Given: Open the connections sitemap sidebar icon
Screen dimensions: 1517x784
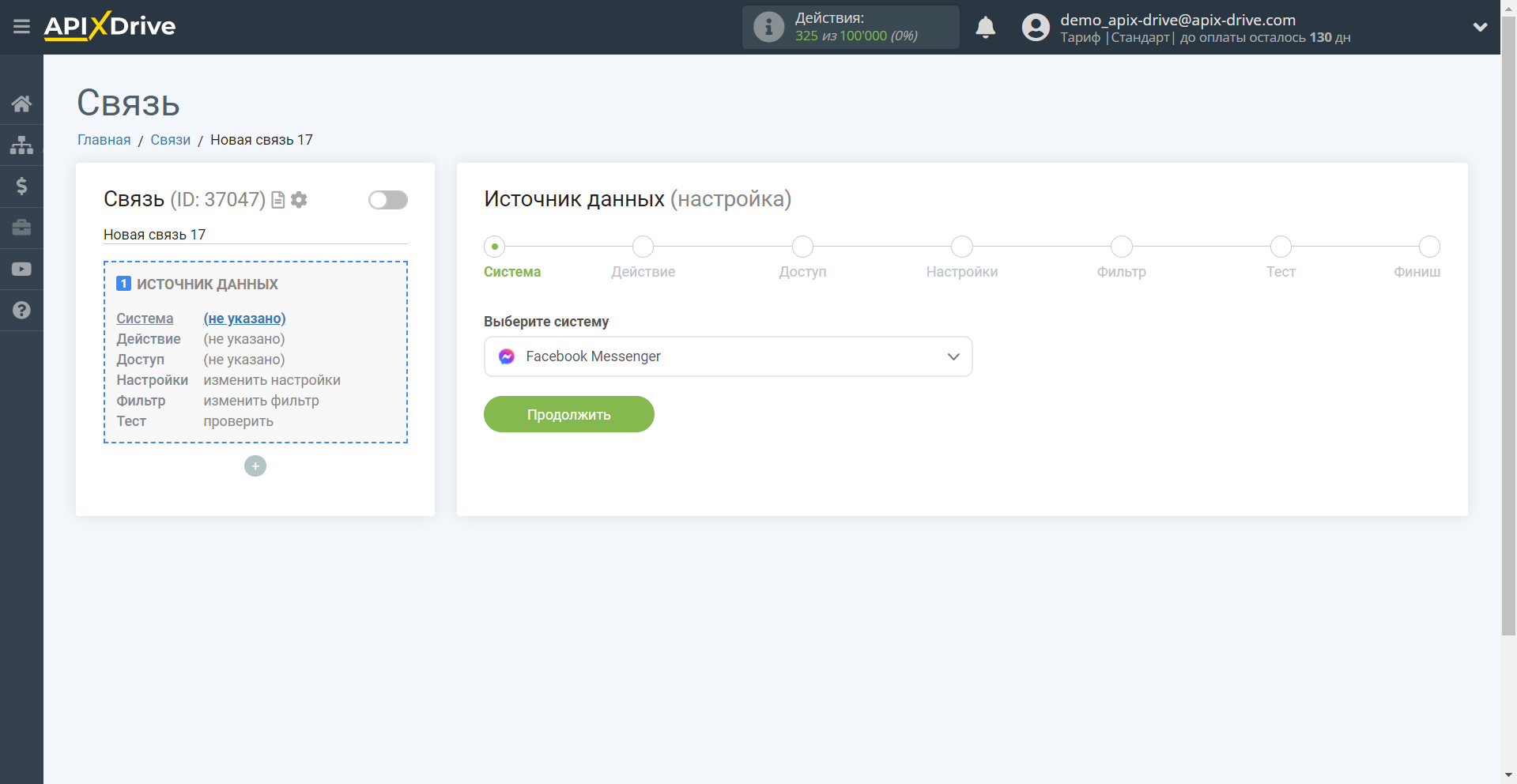Looking at the screenshot, I should click(21, 145).
